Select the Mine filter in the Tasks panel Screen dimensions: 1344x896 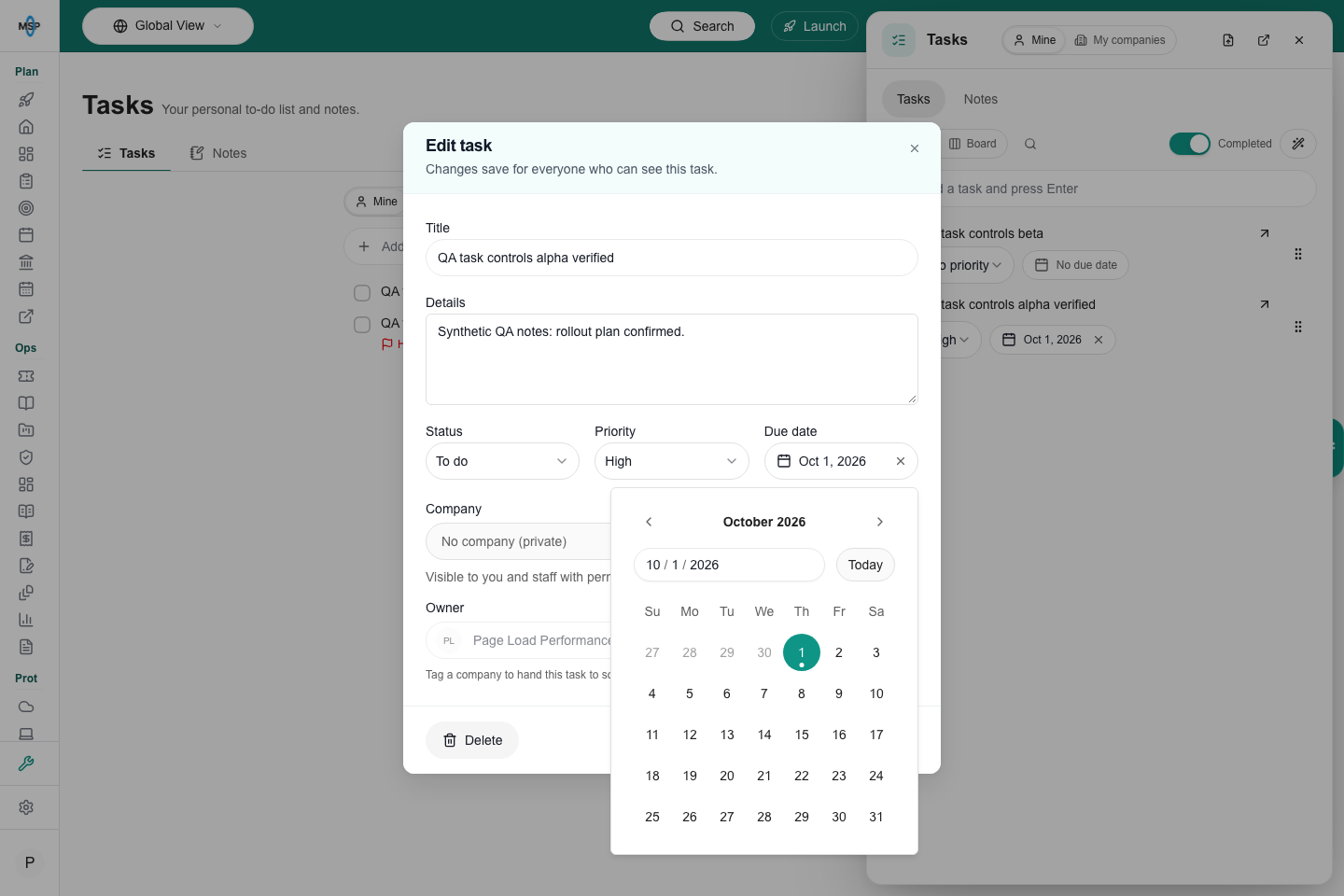[1035, 40]
